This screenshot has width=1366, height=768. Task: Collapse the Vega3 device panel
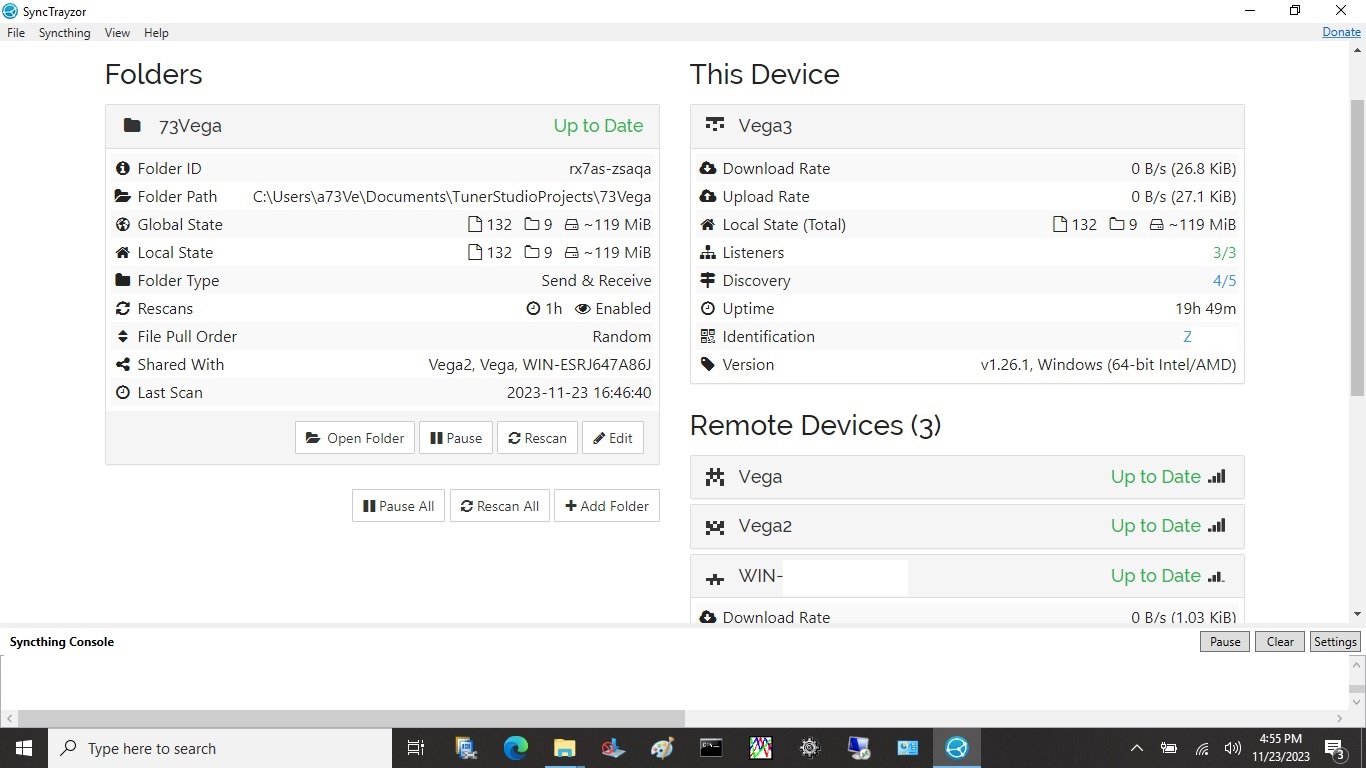coord(967,126)
